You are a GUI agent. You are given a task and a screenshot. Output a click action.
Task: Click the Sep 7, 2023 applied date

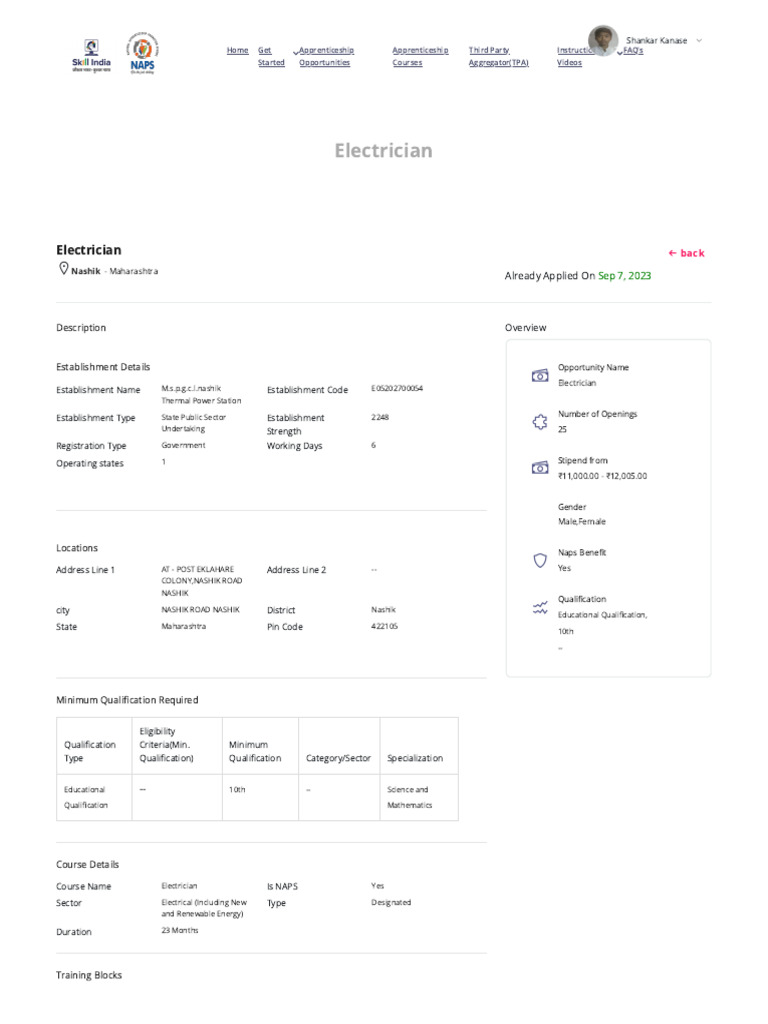coord(624,275)
